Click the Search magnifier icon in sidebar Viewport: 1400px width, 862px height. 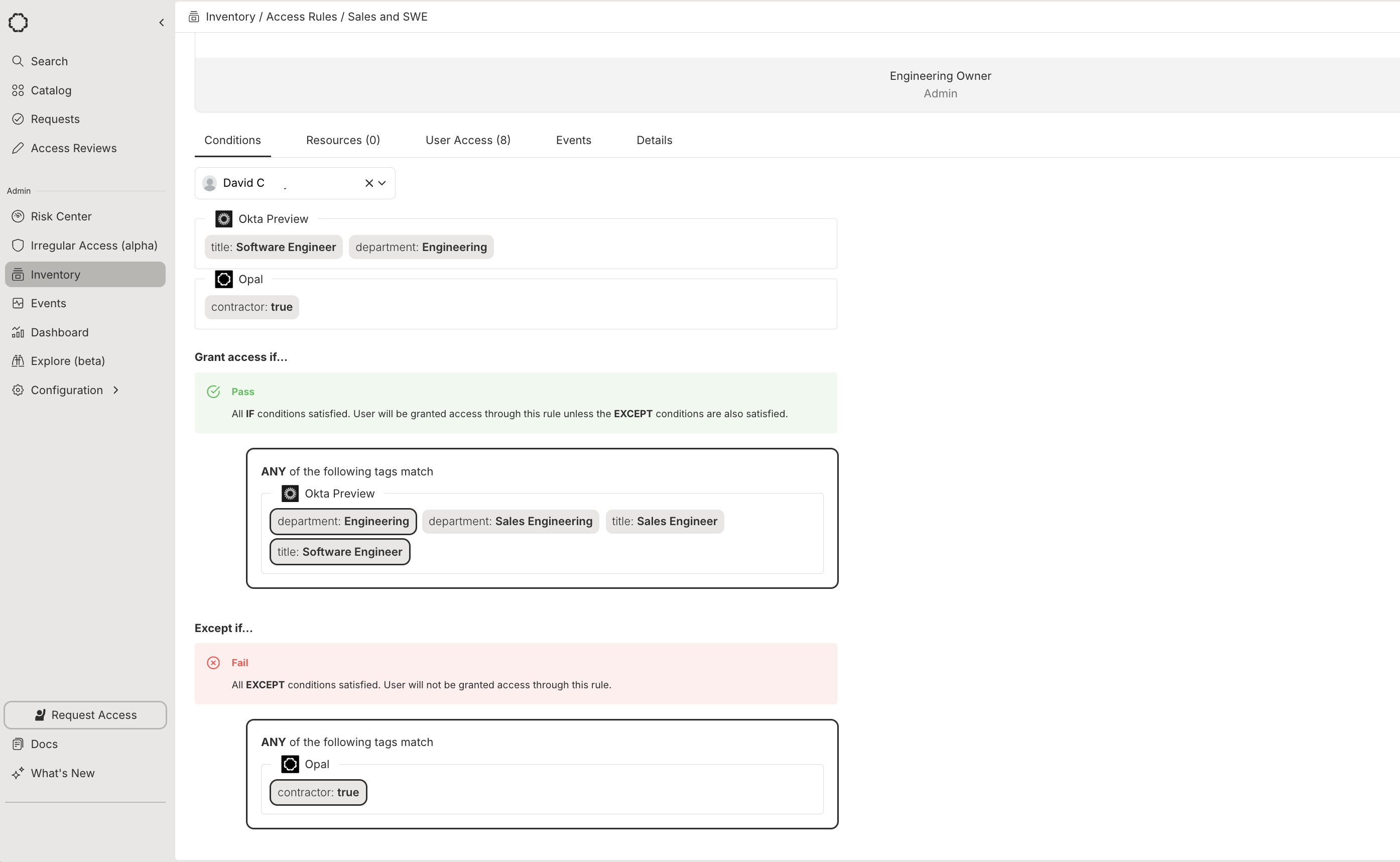coord(18,61)
